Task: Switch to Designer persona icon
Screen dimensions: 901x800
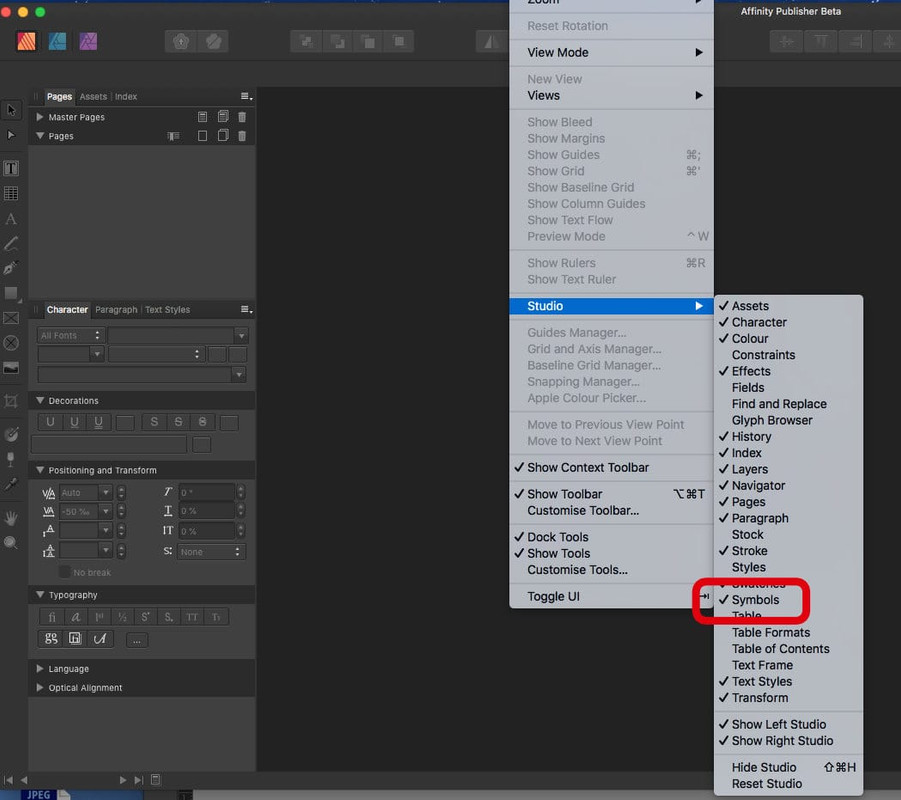Action: pos(57,41)
